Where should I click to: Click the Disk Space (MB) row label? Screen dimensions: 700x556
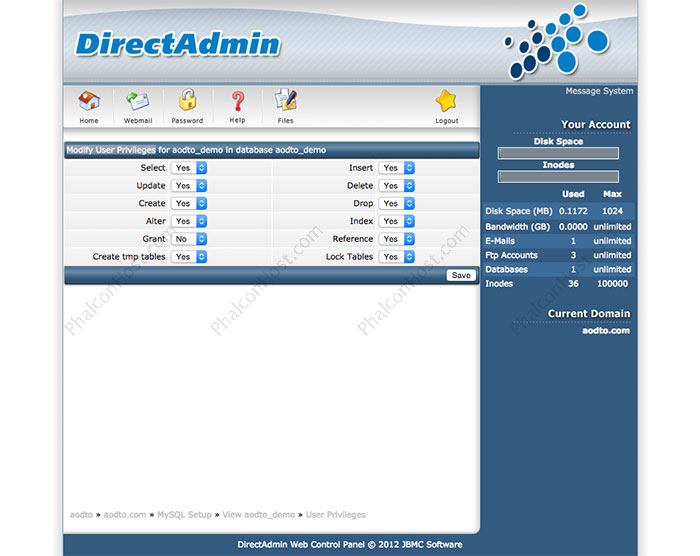(519, 211)
